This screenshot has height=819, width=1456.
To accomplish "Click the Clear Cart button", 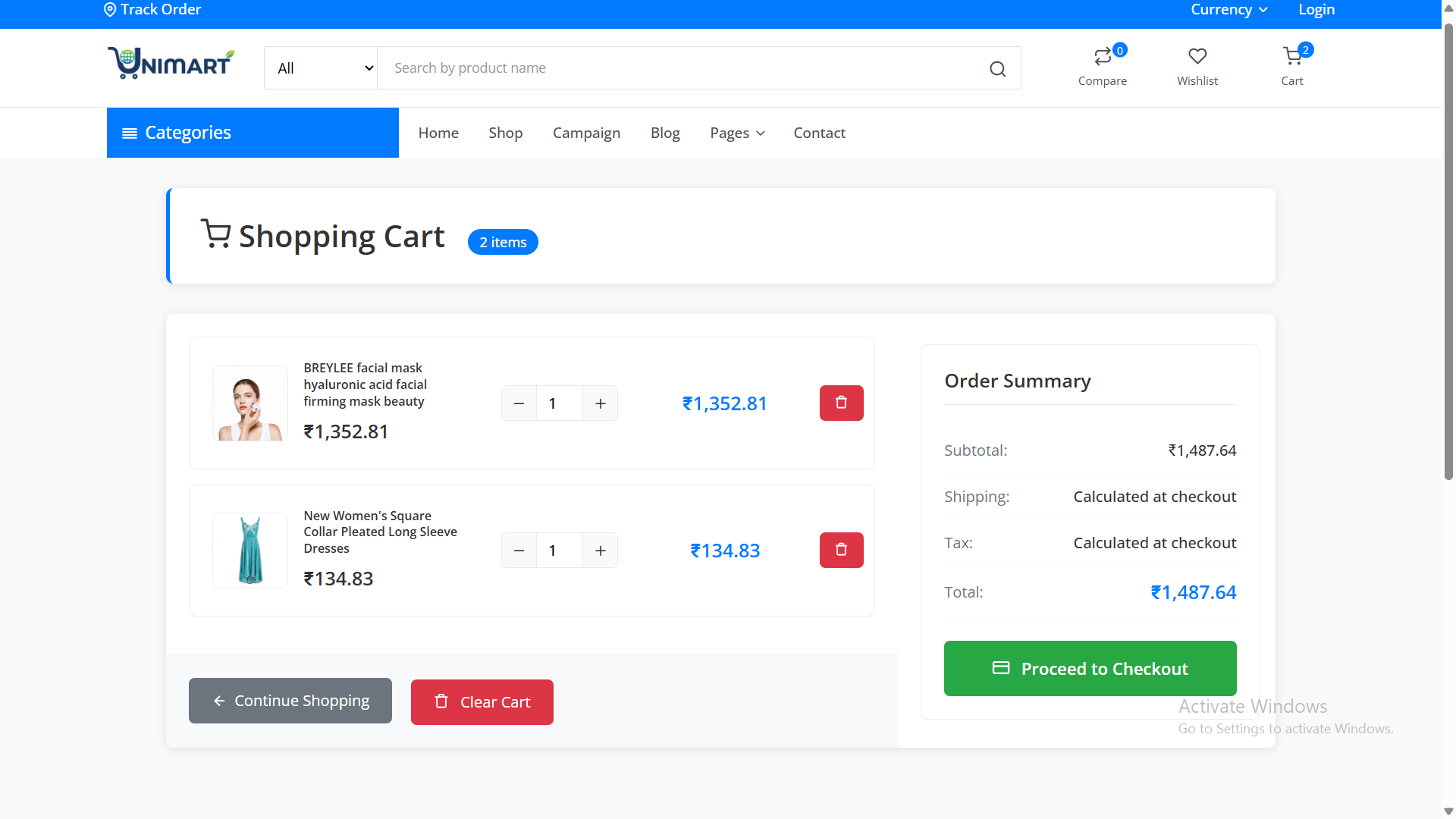I will point(482,701).
